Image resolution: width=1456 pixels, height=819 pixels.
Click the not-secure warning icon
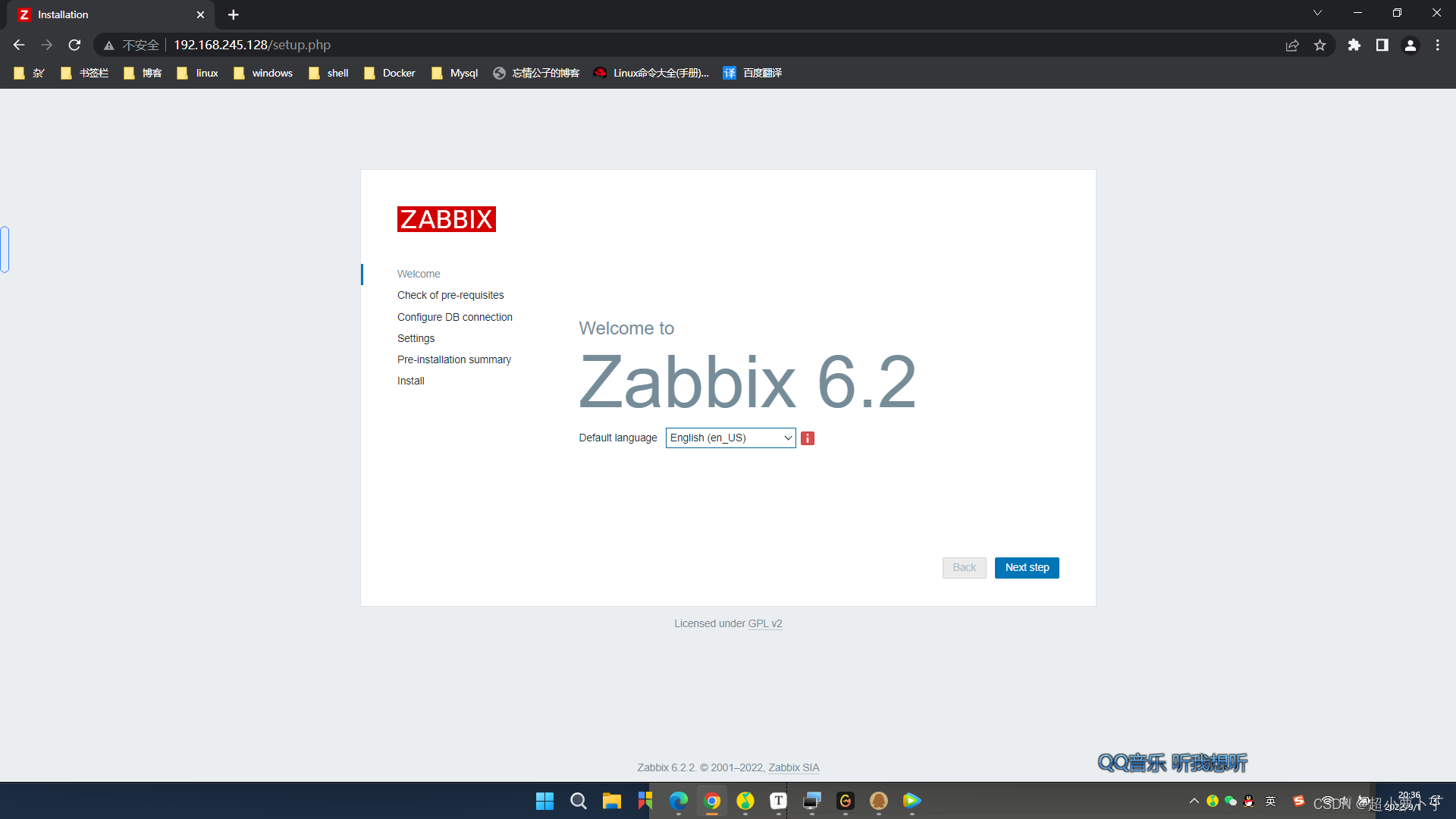click(x=109, y=45)
